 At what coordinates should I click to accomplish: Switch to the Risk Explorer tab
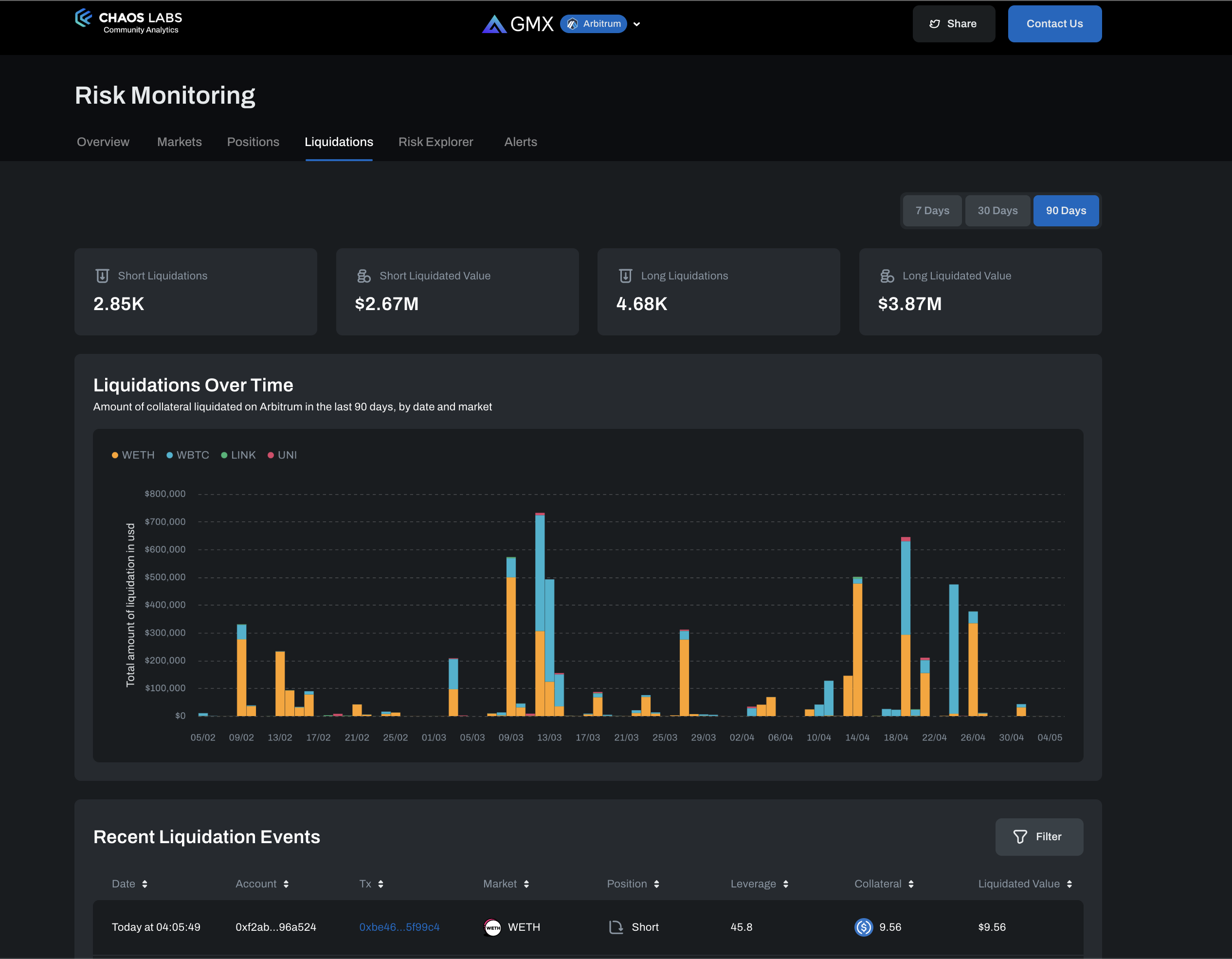click(435, 142)
